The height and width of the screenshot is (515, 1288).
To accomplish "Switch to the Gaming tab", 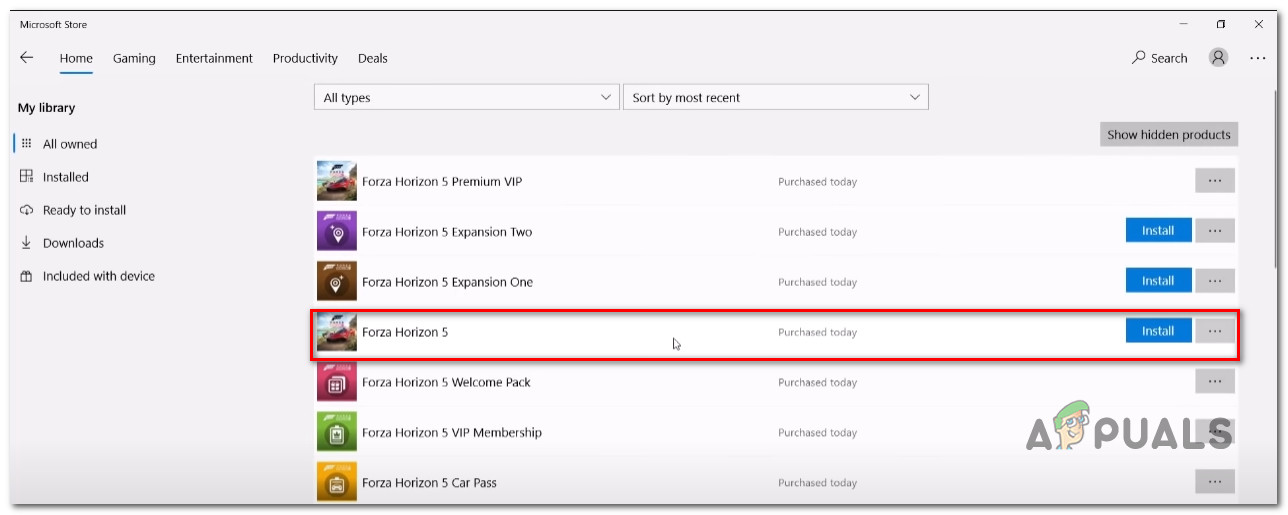I will [134, 58].
